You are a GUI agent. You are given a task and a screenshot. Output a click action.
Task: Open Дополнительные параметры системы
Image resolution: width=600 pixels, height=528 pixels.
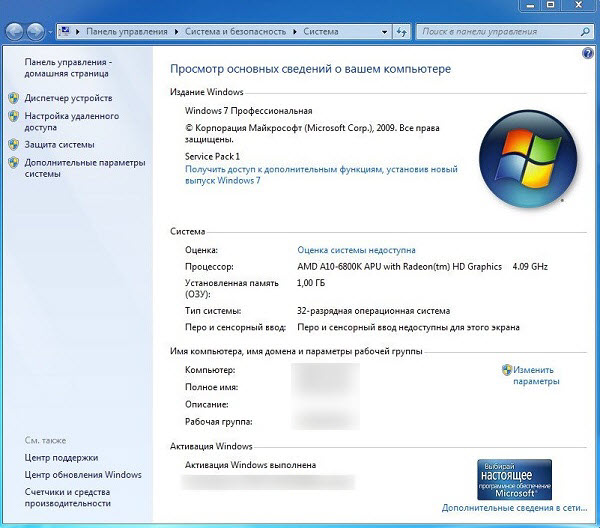(x=85, y=168)
